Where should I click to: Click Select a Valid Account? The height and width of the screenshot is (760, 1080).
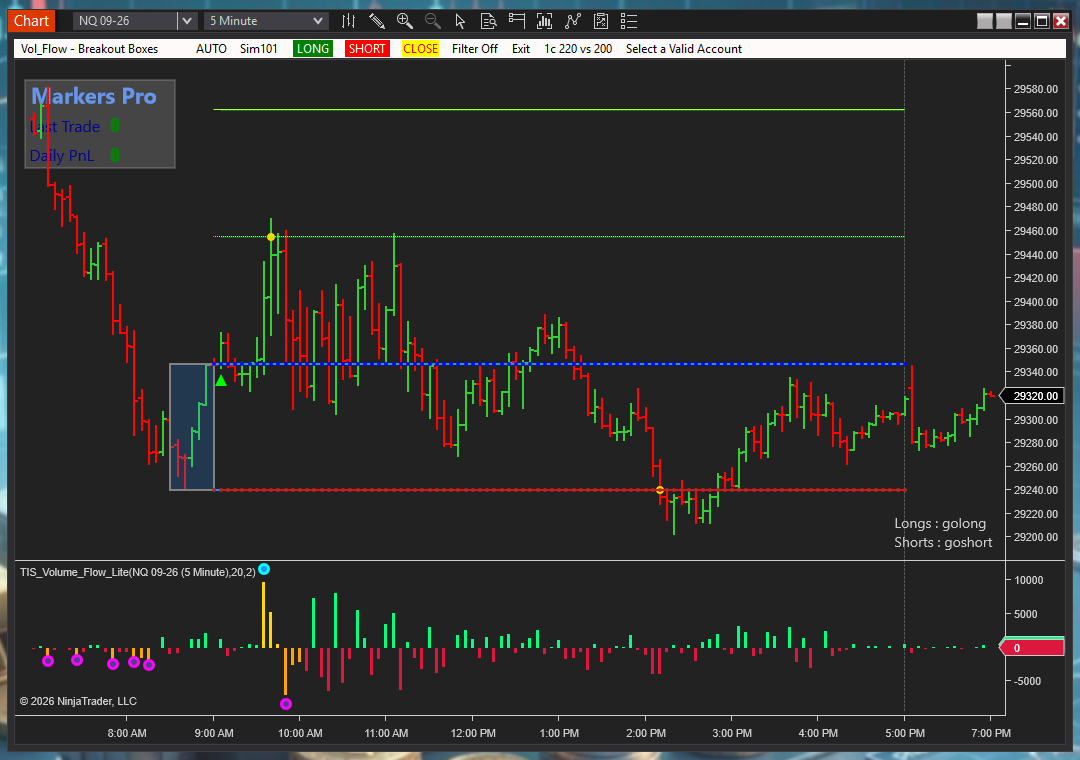(683, 49)
